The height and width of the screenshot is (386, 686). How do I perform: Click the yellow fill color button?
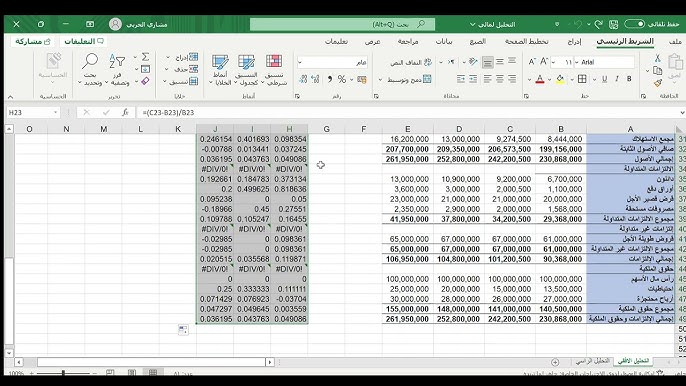(560, 80)
